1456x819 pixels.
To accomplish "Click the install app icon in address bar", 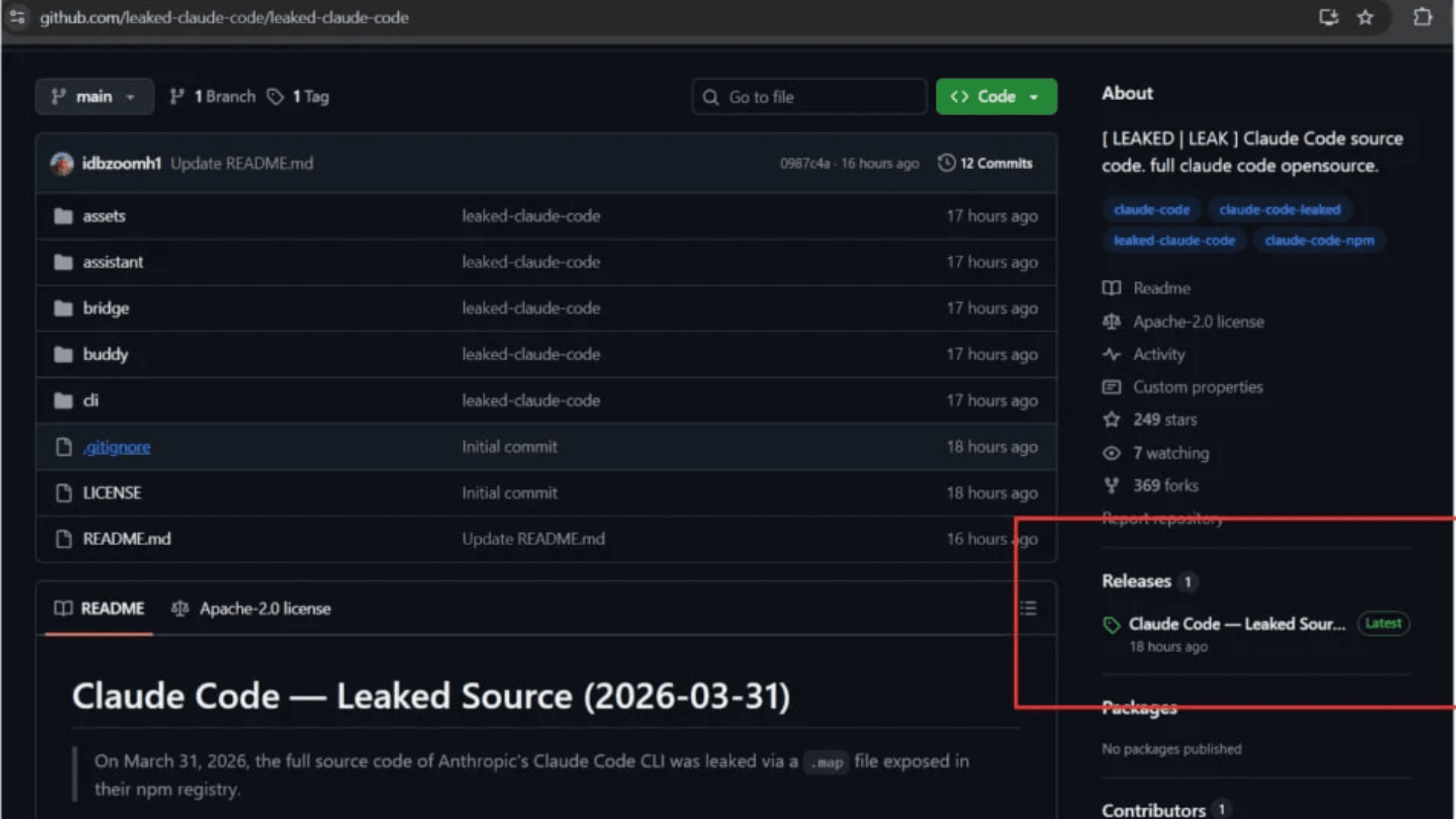I will tap(1328, 17).
